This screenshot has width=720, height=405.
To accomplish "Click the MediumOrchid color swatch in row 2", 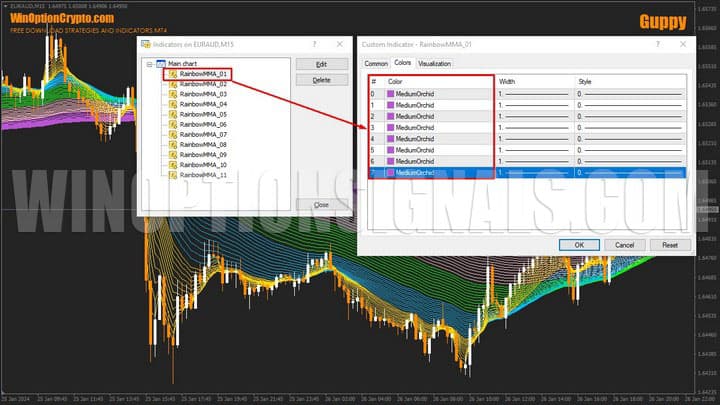I will tap(391, 116).
